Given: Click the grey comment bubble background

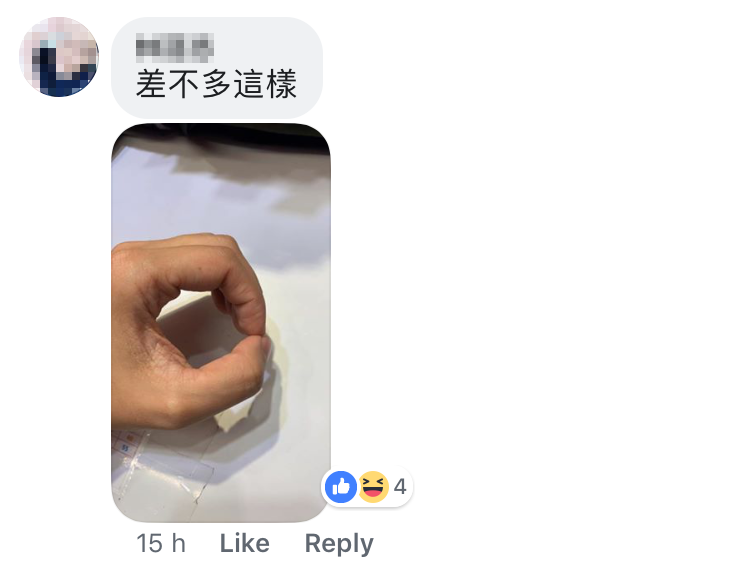Looking at the screenshot, I should pos(217,68).
